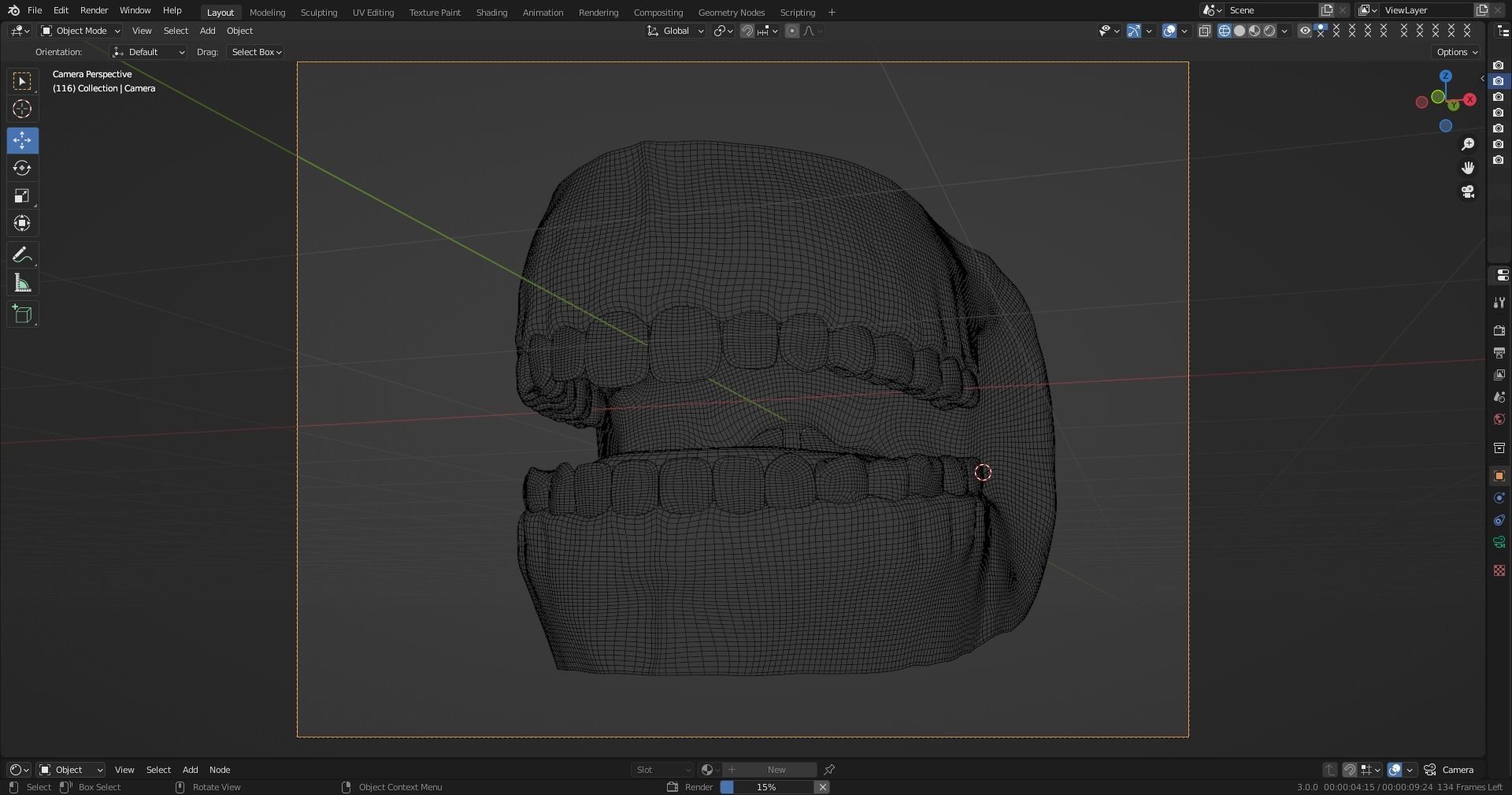Open the Object Constraints properties tab

[1499, 520]
